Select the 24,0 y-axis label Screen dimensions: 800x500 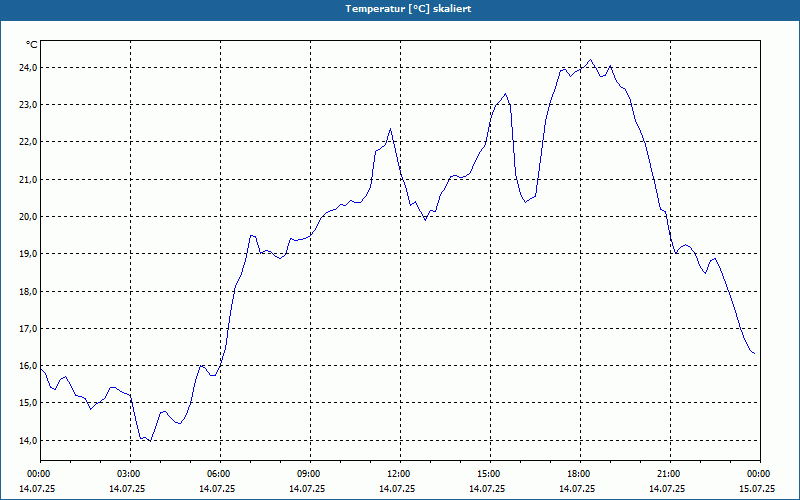pyautogui.click(x=28, y=67)
